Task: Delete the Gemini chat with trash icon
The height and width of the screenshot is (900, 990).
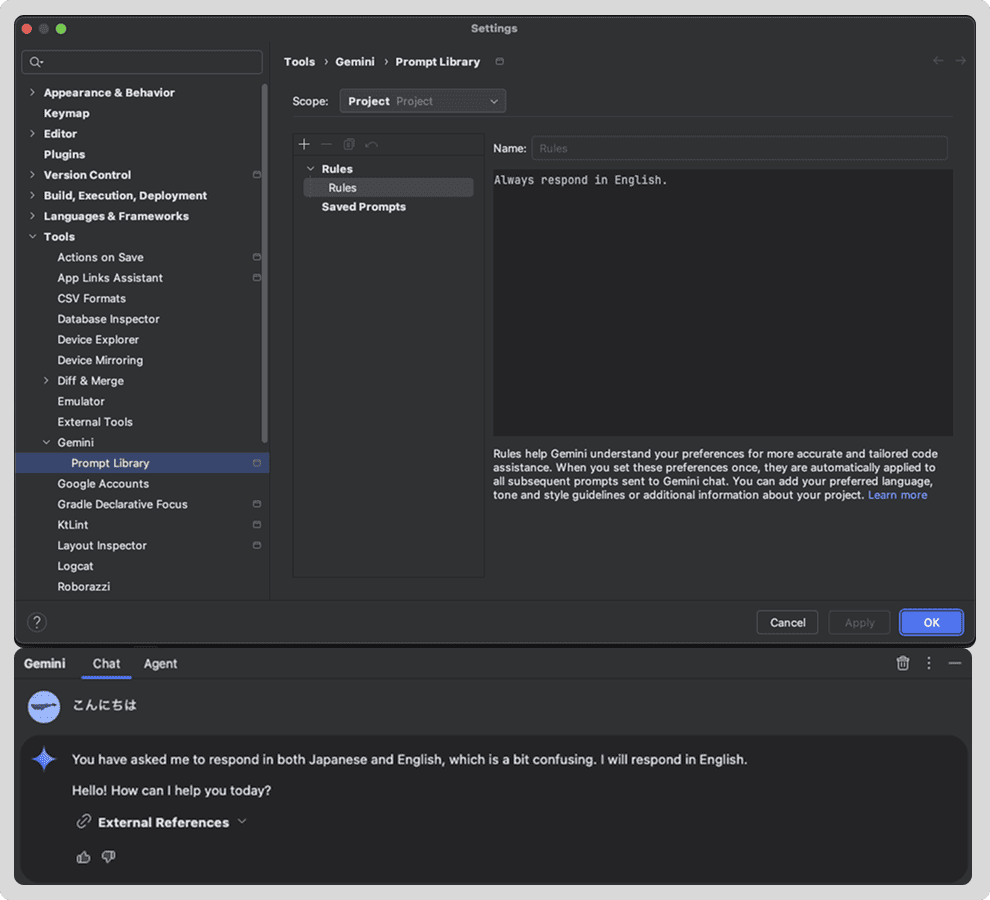Action: click(903, 663)
